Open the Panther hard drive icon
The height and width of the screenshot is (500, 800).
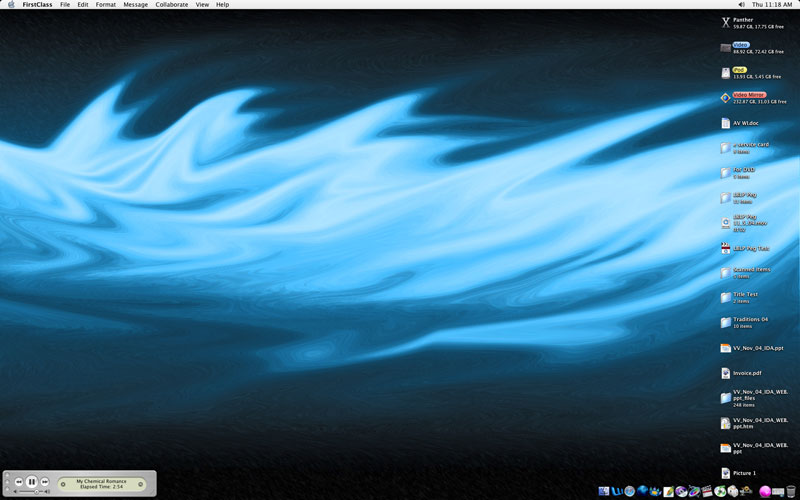pos(726,22)
